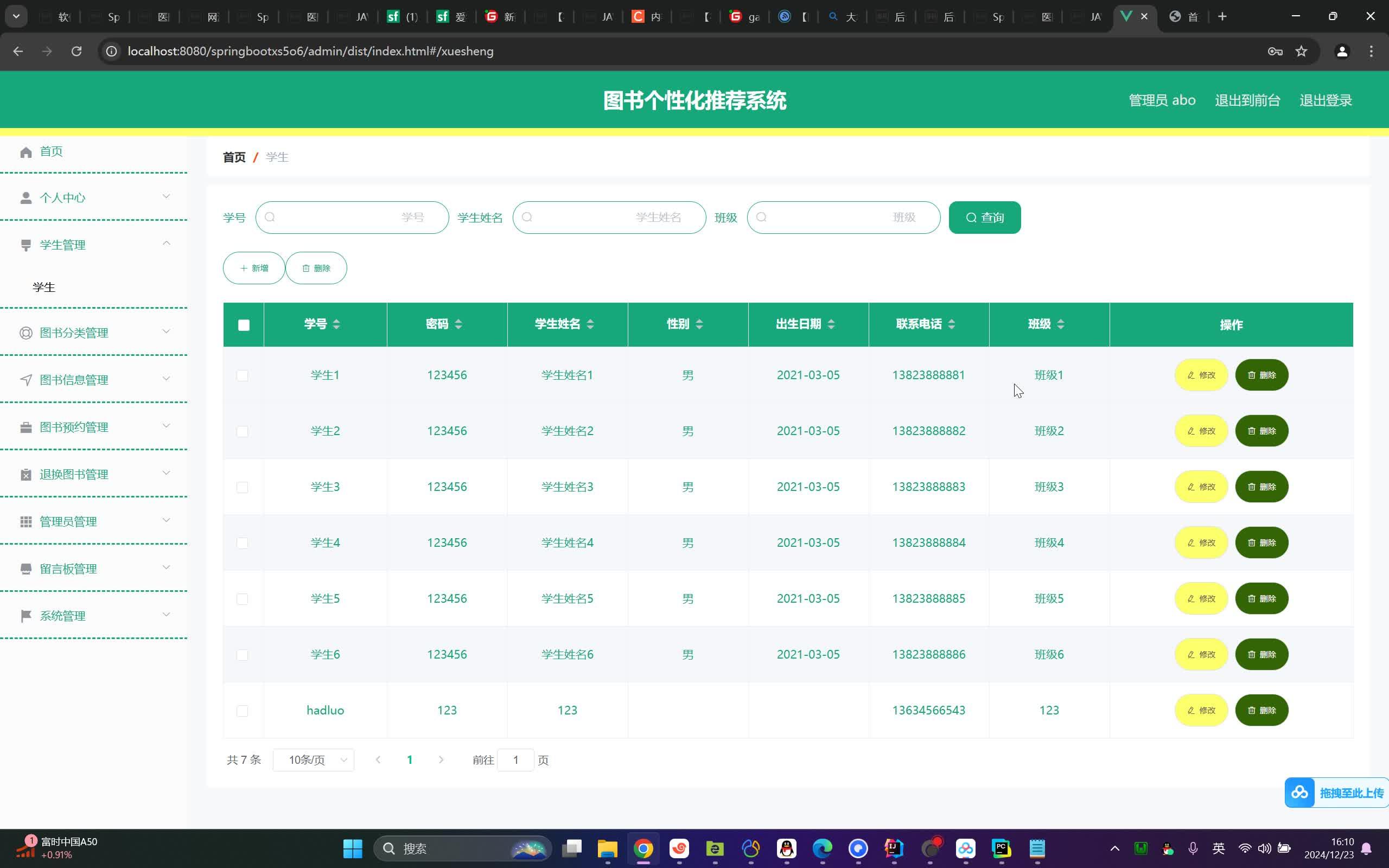
Task: Reload the page with the refresh icon
Action: click(77, 52)
